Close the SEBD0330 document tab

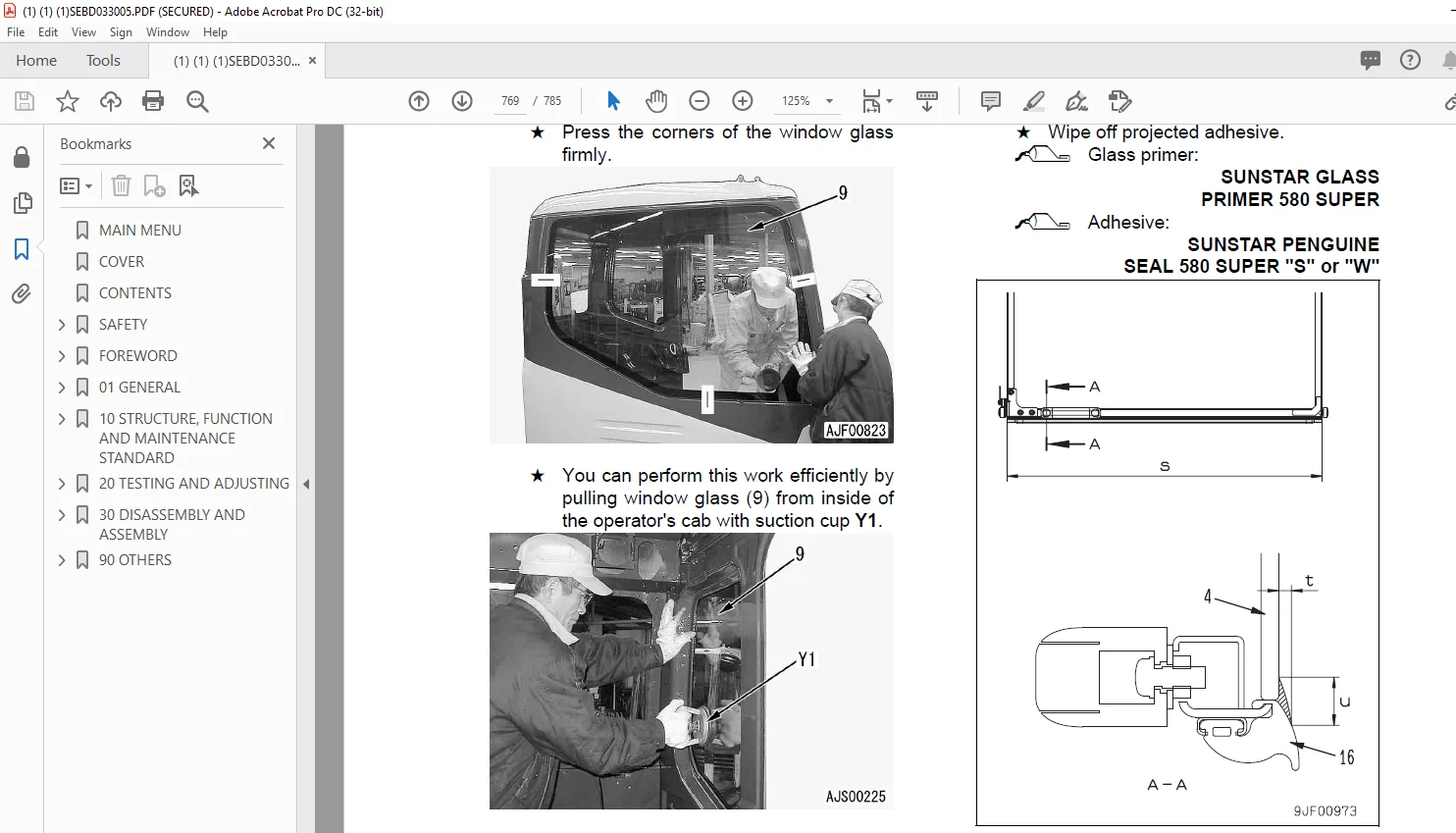pos(312,61)
